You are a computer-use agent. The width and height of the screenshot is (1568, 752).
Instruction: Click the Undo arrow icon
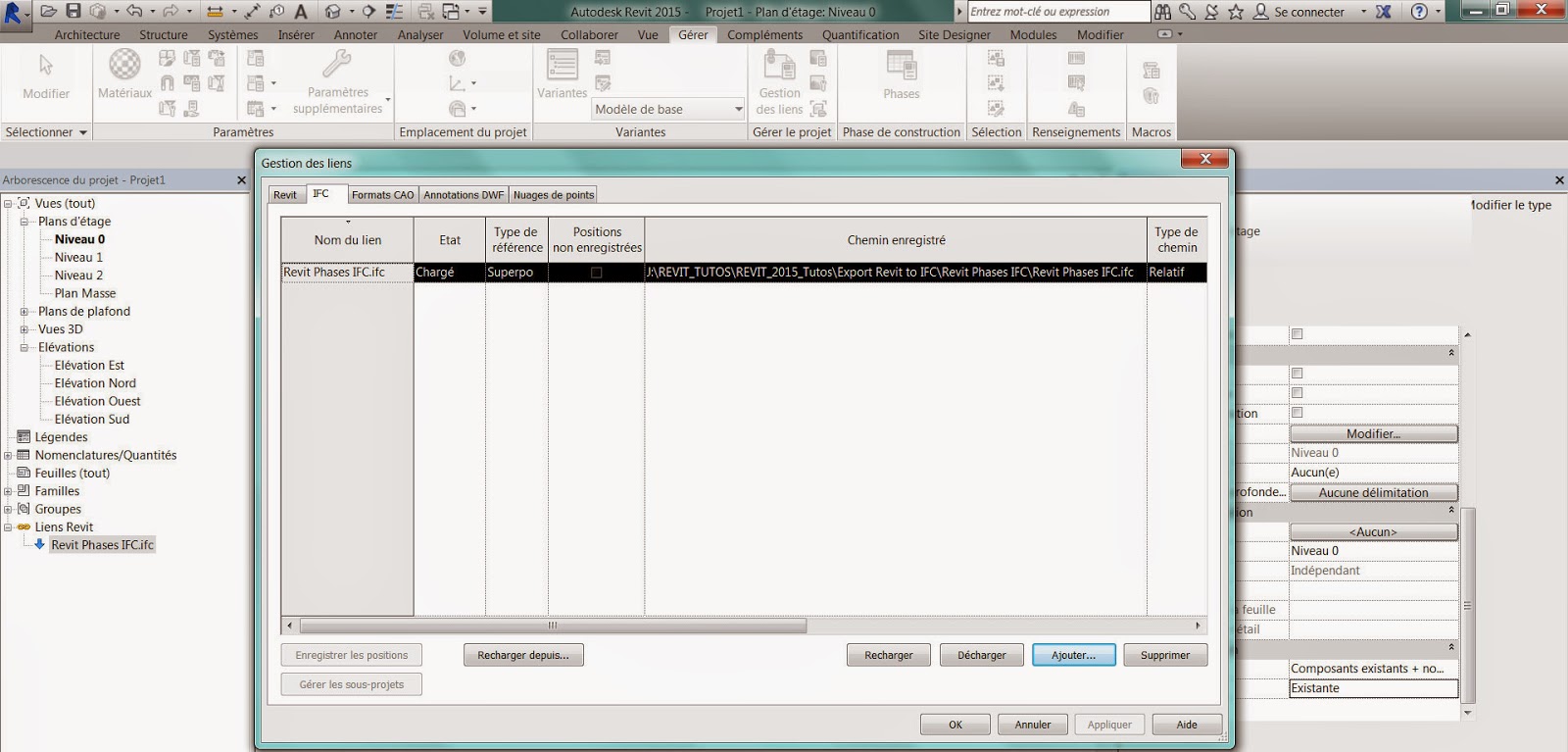coord(134,12)
